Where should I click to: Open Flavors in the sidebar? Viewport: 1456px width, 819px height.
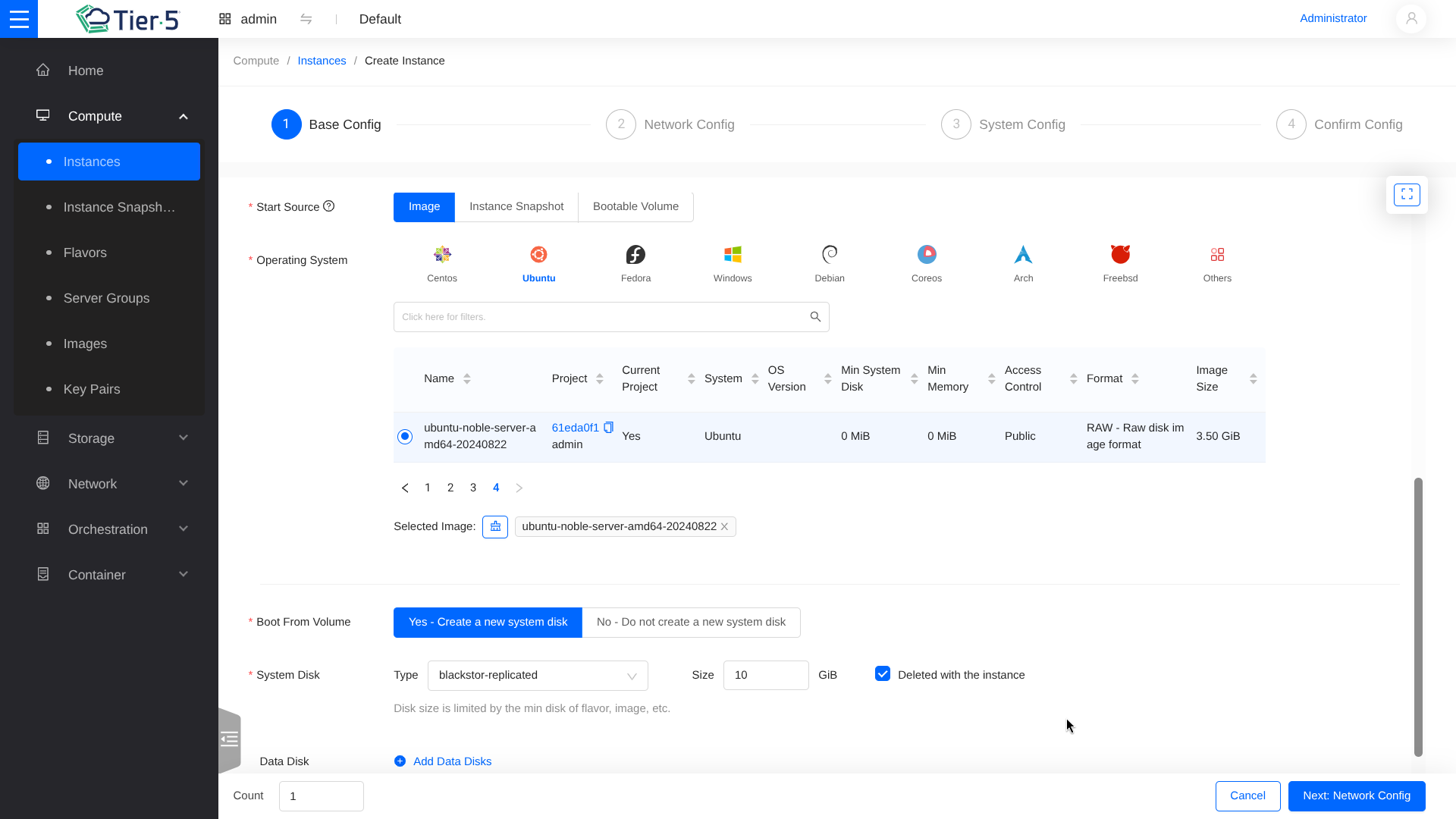[x=85, y=253]
